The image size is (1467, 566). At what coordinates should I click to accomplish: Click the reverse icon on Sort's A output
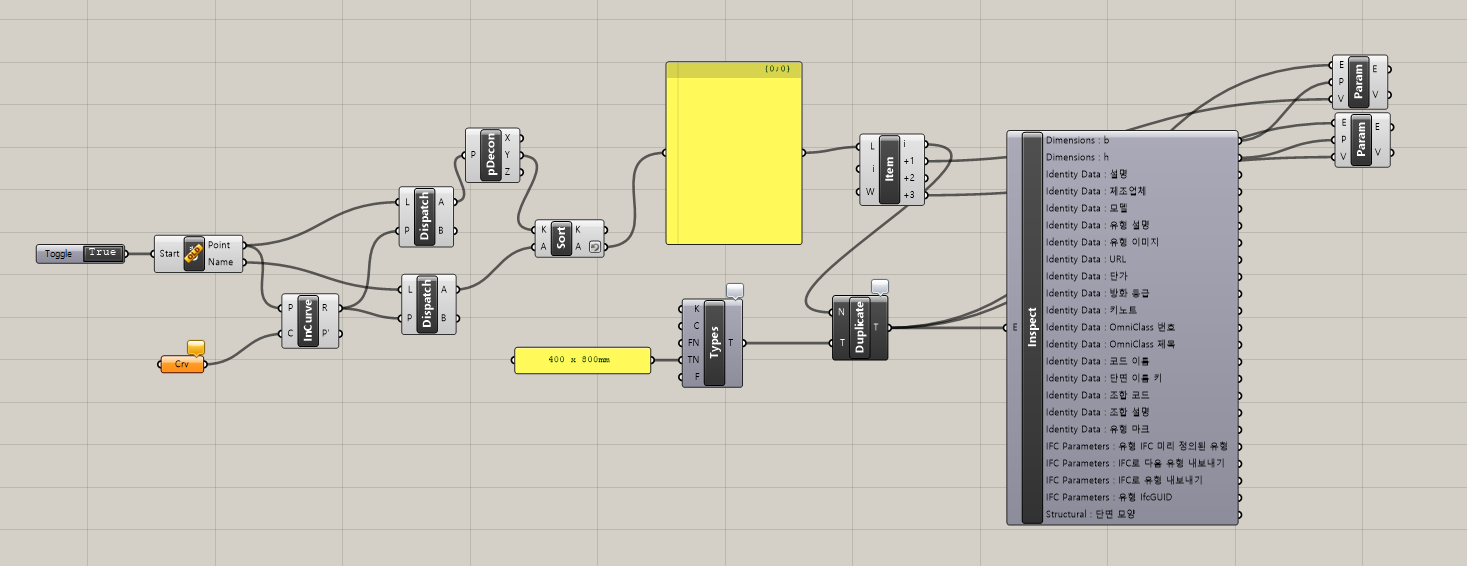coord(595,247)
